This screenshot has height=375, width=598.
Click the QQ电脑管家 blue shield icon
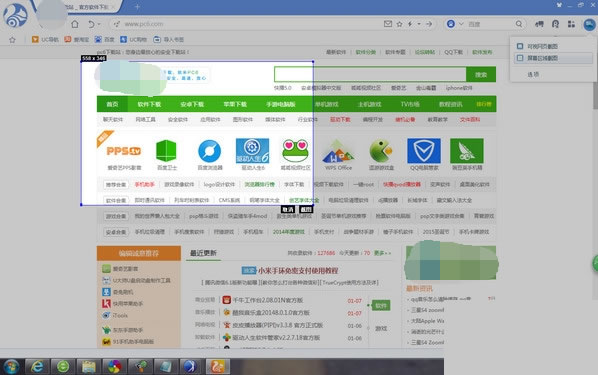pos(424,151)
